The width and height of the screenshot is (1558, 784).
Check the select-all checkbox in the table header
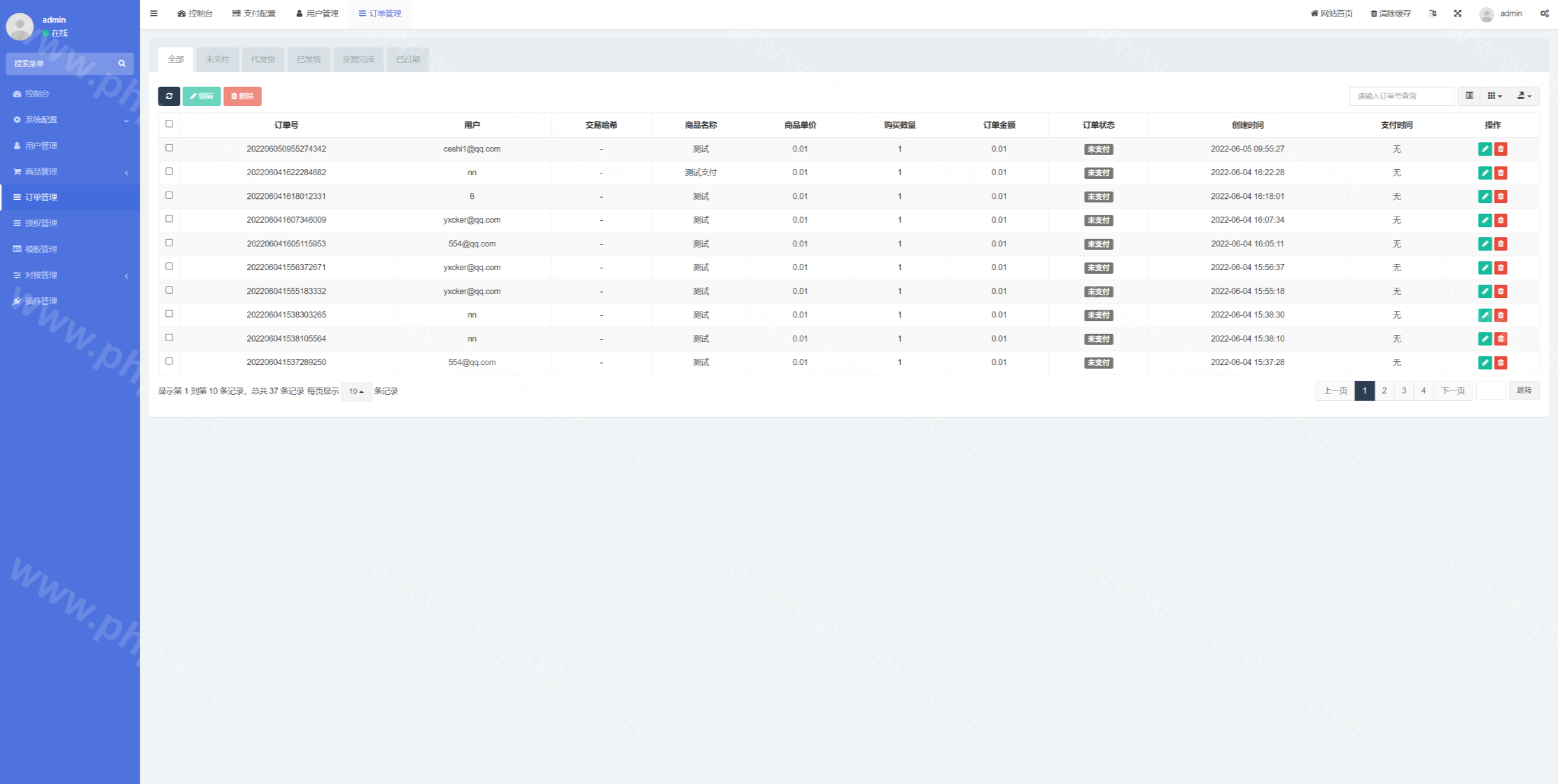169,124
